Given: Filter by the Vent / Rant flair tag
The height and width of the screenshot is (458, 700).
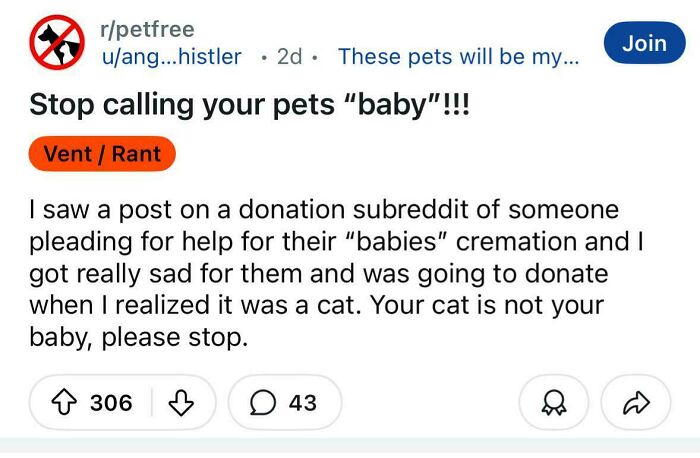Looking at the screenshot, I should (102, 154).
